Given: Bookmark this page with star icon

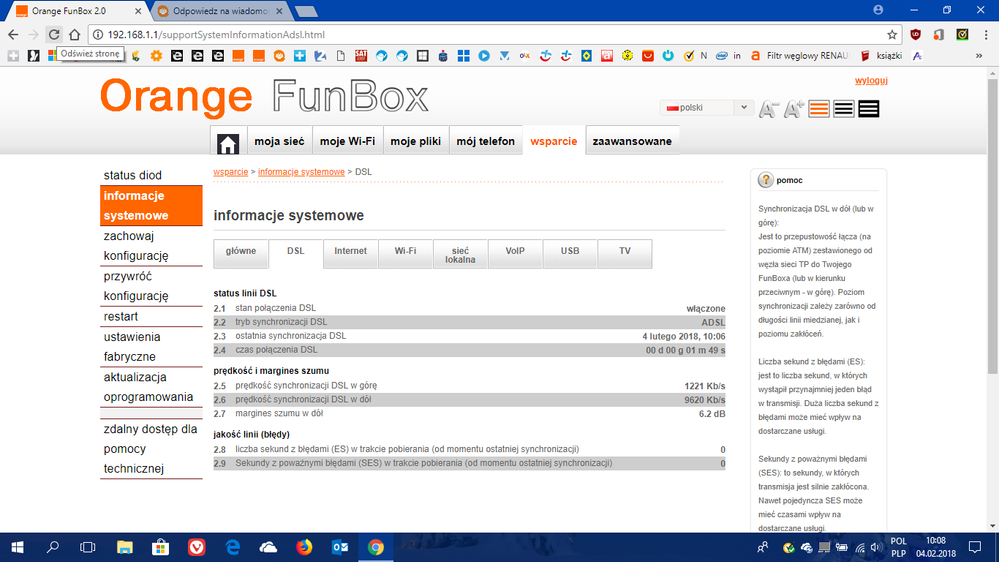Looking at the screenshot, I should [x=892, y=34].
